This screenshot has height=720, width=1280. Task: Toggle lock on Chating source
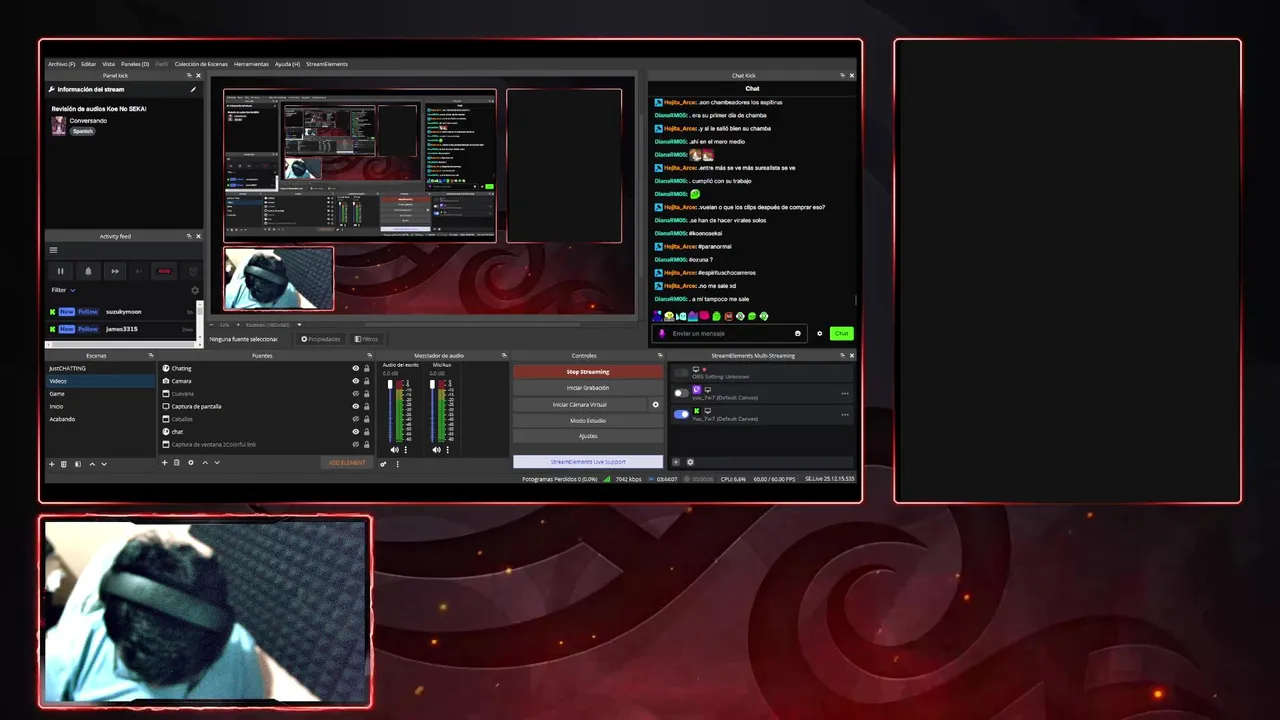click(x=366, y=368)
